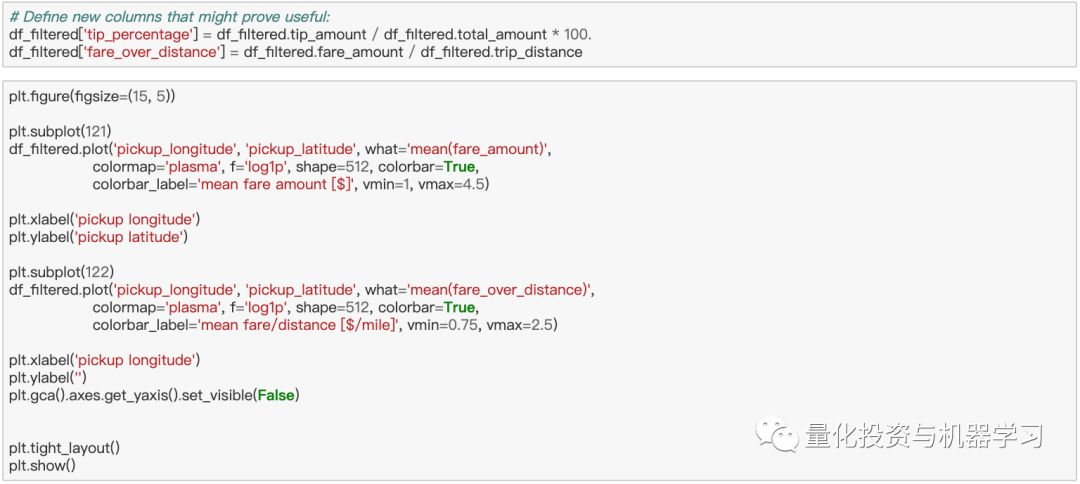Click the plt.subplot(122) line
The height and width of the screenshot is (484, 1080).
click(61, 272)
